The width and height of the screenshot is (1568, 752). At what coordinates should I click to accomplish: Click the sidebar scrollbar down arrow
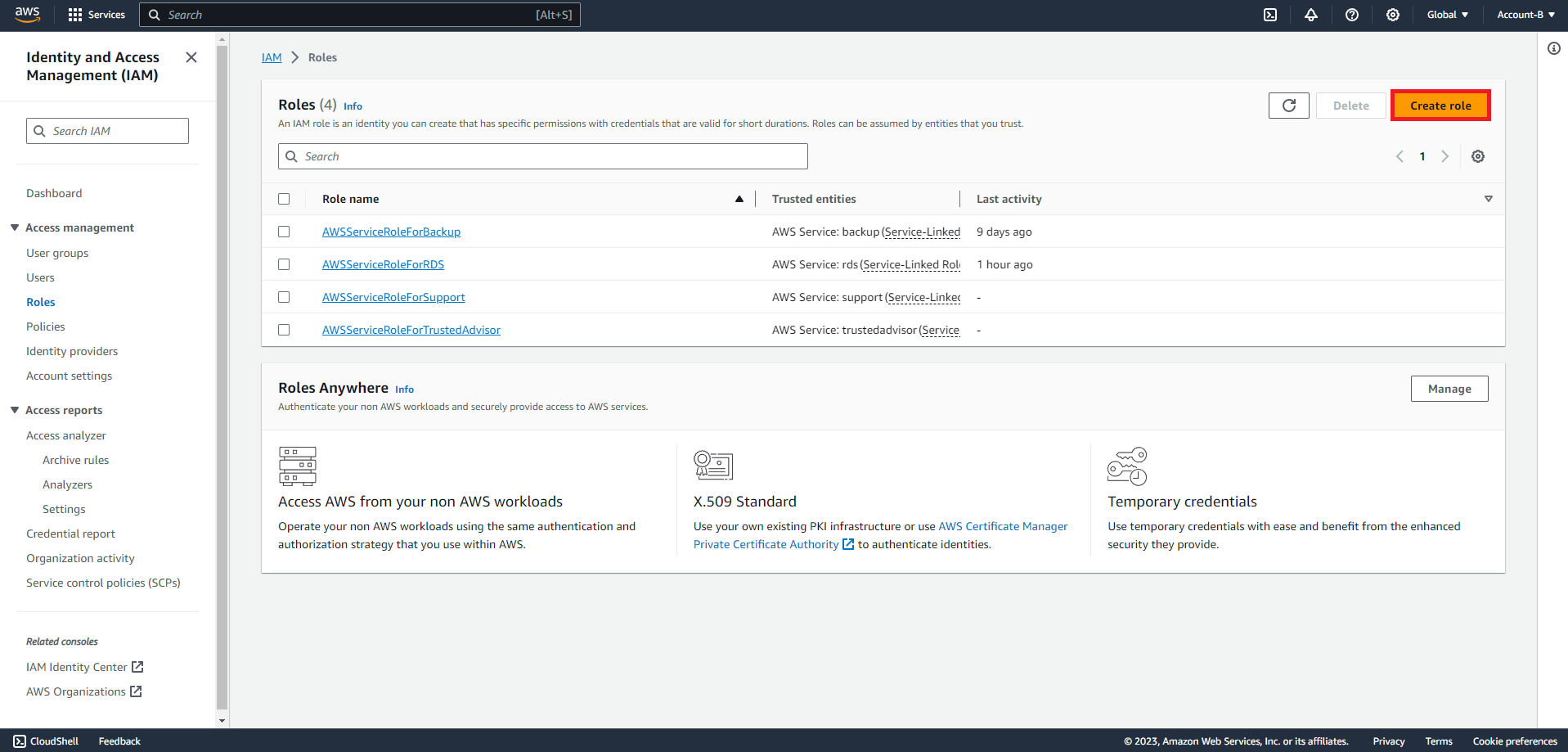coord(222,721)
